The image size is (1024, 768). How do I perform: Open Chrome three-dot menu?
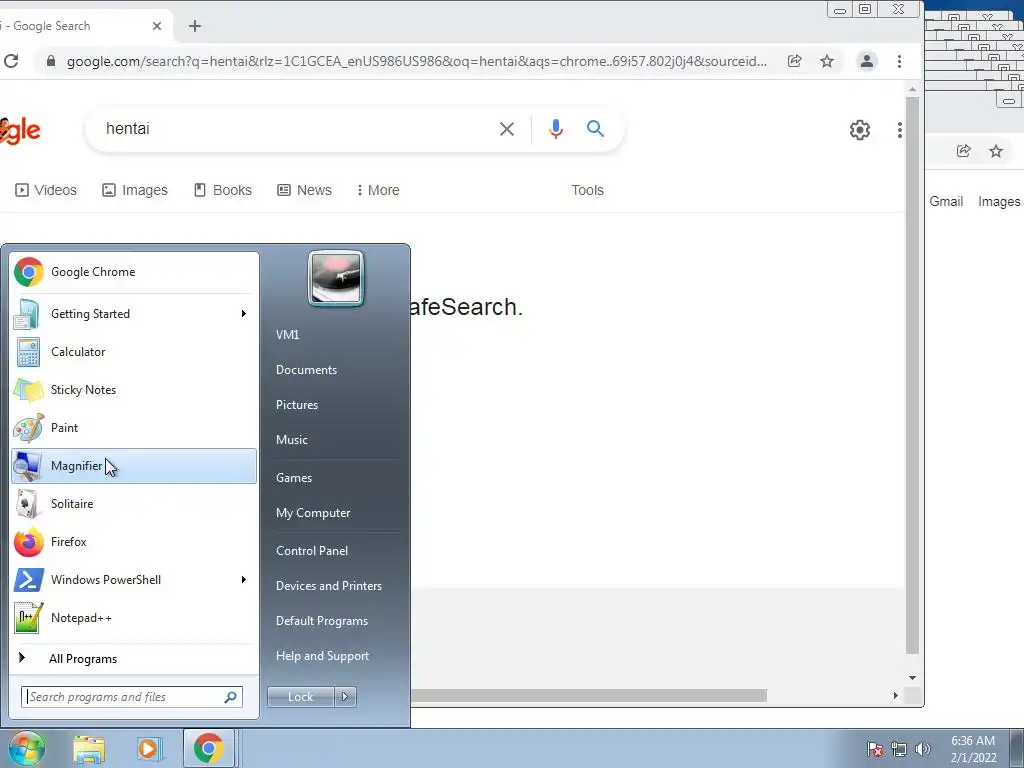tap(899, 61)
